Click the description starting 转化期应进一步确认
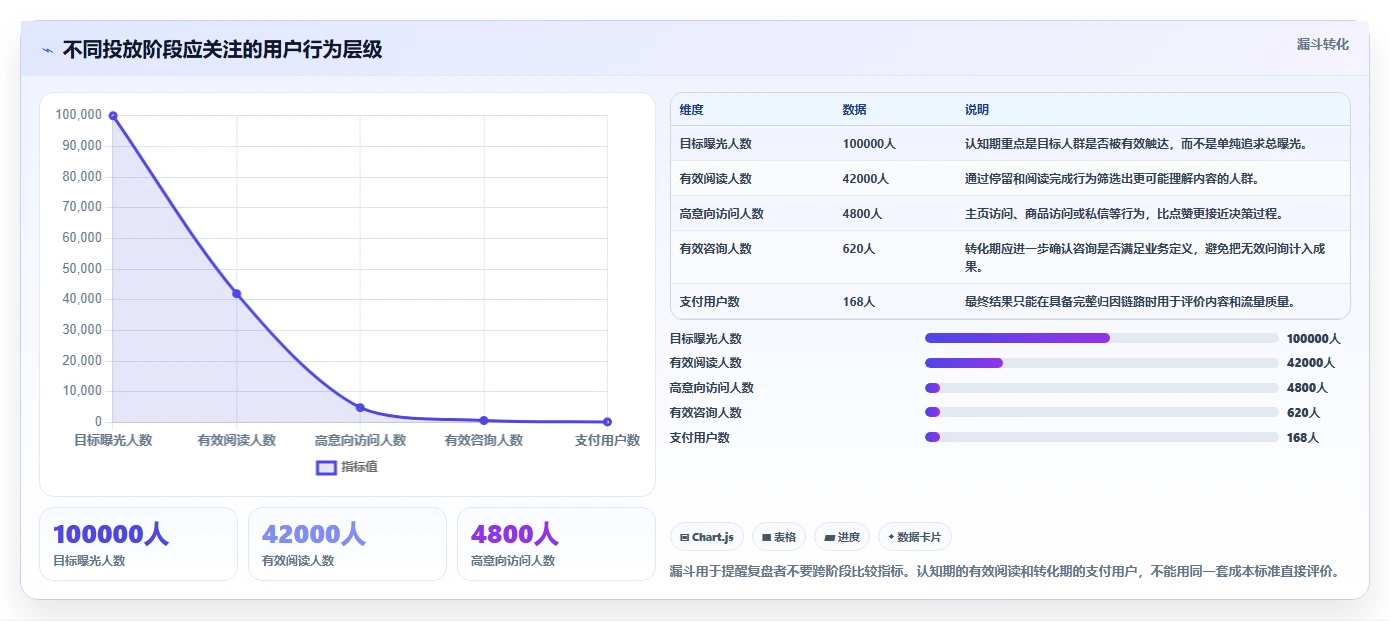This screenshot has width=1390, height=621. click(x=1145, y=257)
